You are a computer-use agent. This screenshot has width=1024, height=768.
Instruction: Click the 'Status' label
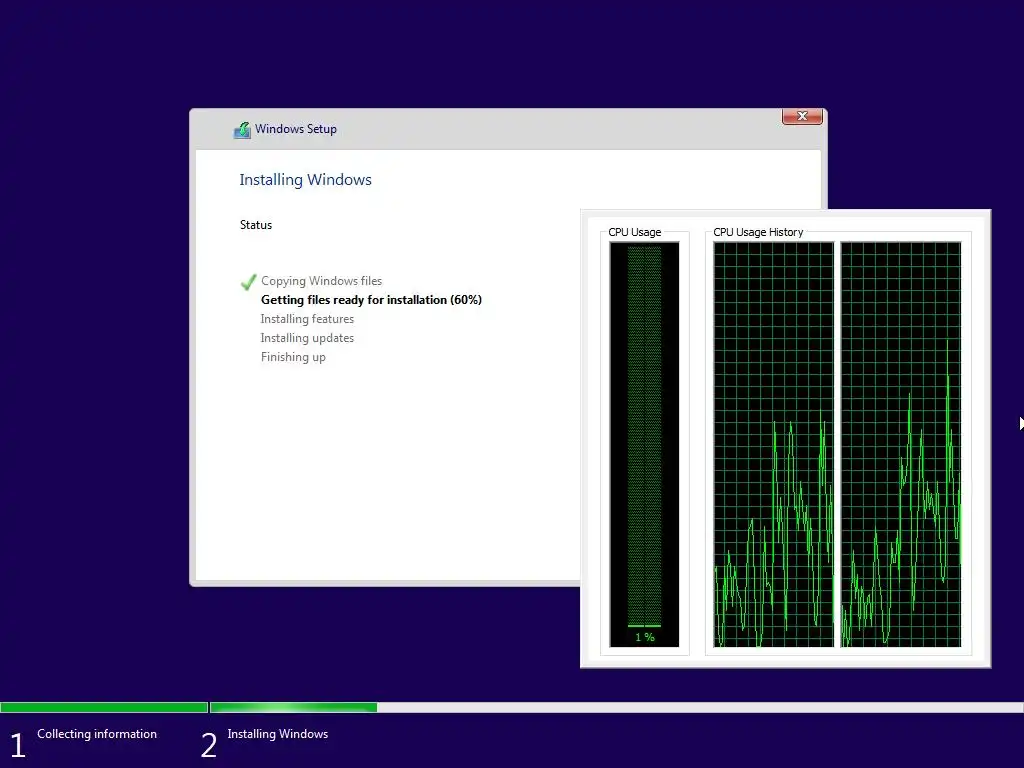click(255, 225)
